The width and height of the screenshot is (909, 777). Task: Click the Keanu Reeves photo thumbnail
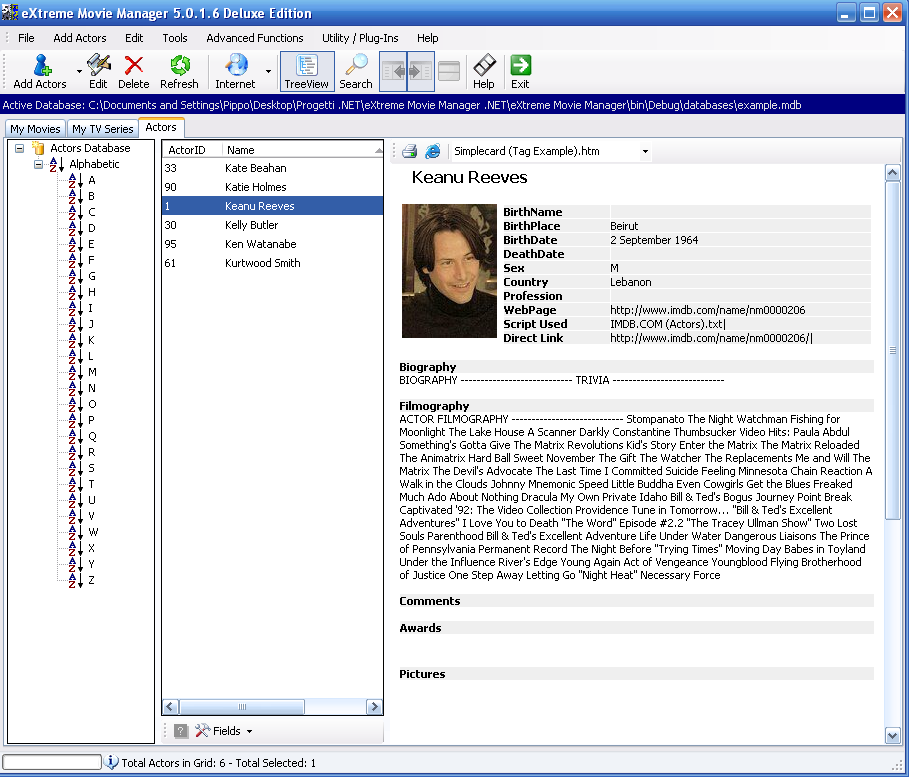[449, 271]
